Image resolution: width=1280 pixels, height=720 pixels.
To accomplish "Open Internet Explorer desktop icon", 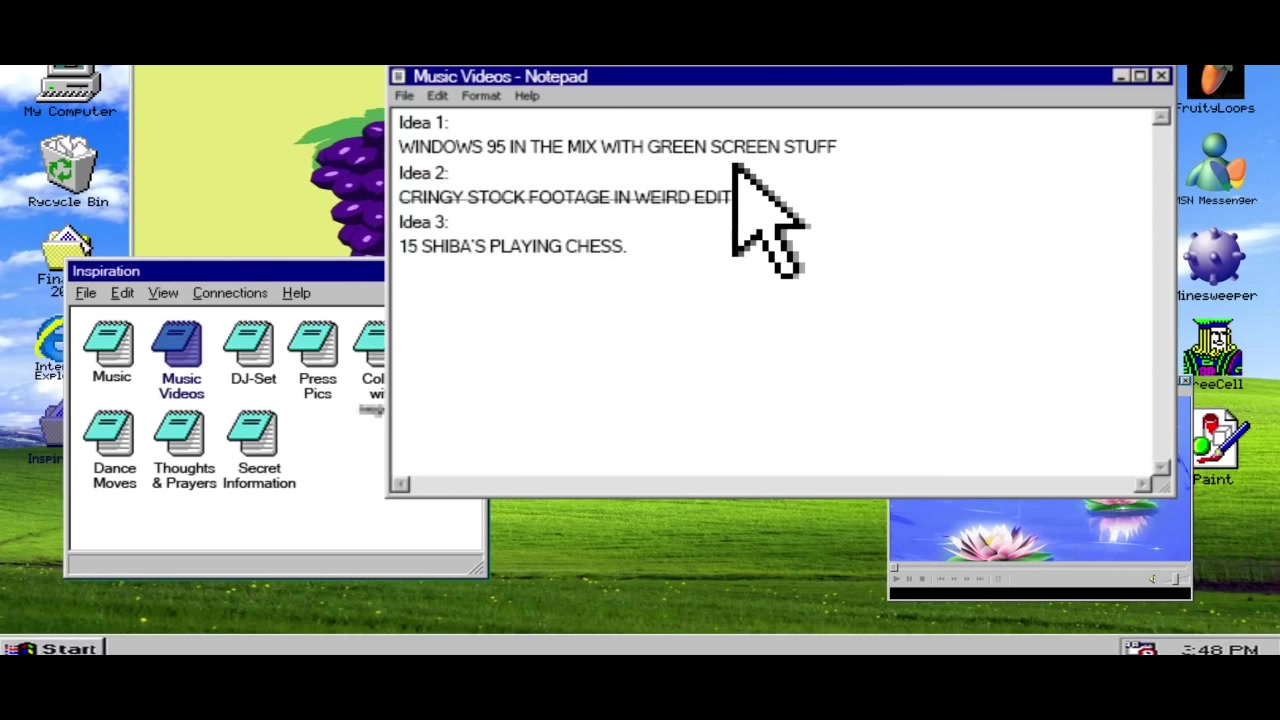I will [49, 350].
